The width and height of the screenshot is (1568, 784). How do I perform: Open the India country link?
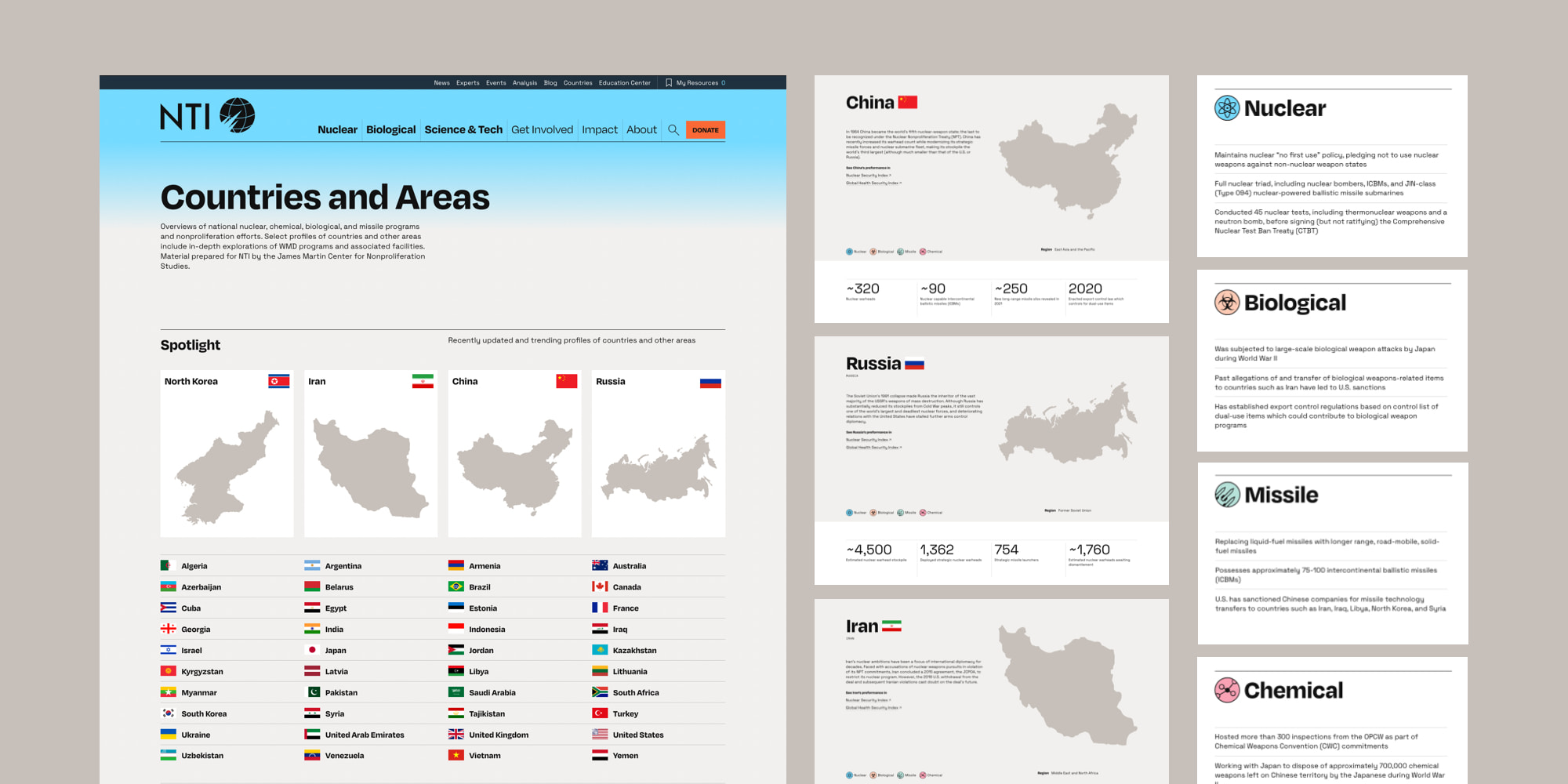click(x=334, y=630)
